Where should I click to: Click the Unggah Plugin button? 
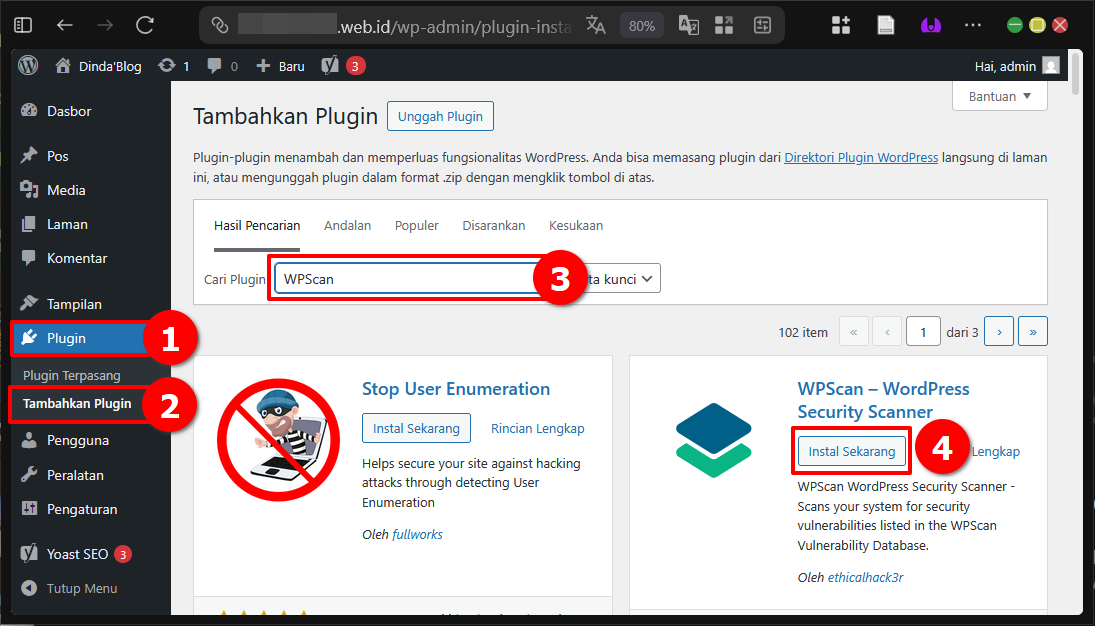click(440, 115)
